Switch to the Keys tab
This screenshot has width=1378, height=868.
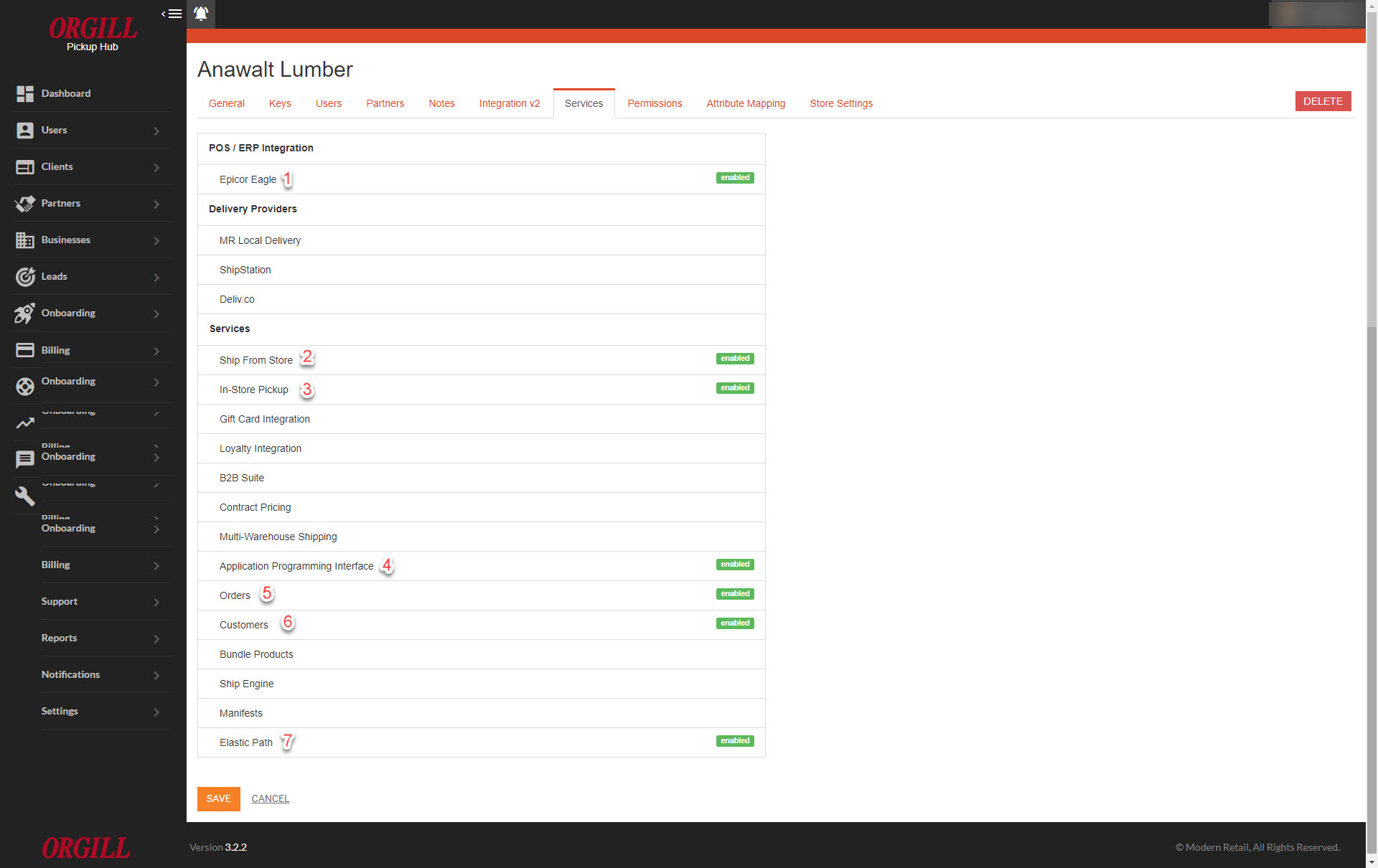pyautogui.click(x=280, y=103)
